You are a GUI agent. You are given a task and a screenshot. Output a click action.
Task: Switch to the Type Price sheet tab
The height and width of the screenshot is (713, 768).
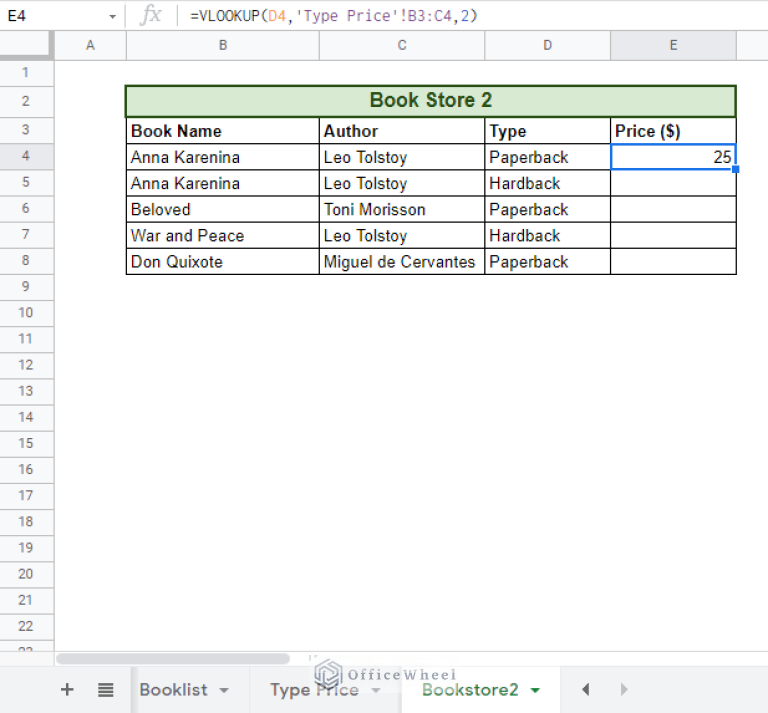314,689
